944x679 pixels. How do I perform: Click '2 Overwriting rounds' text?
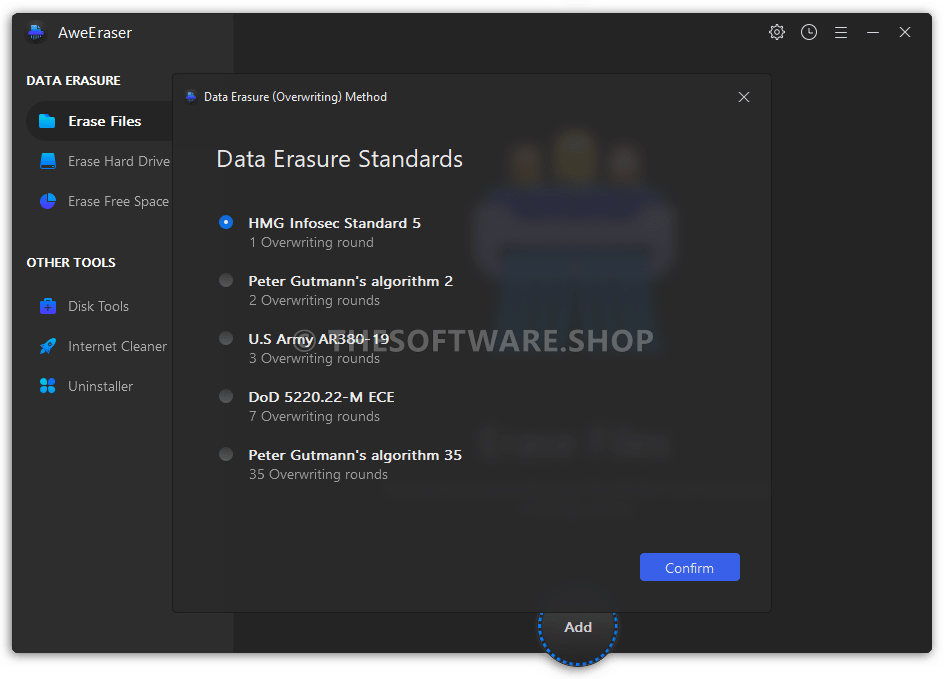click(x=314, y=300)
